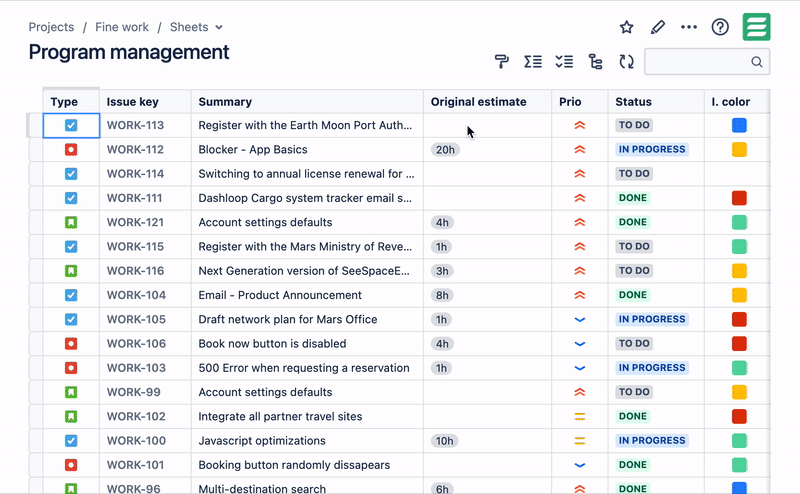Screen dimensions: 800x494
Task: Star this sheet as favorite
Action: point(627,27)
